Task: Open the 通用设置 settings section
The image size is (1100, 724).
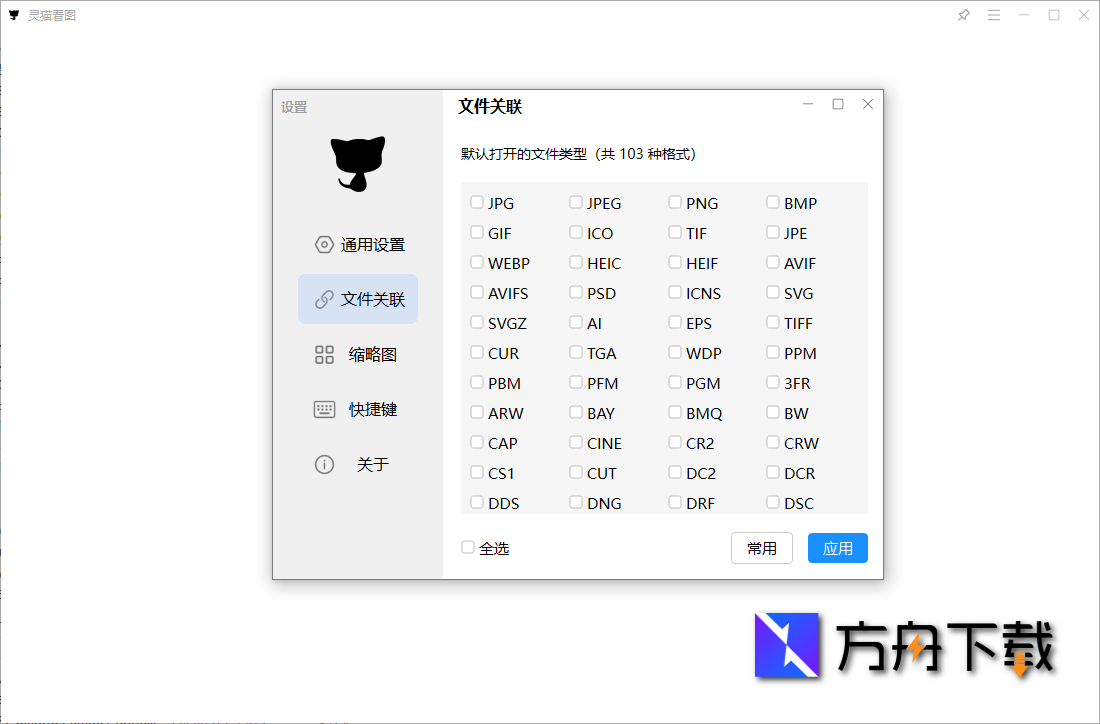Action: coord(357,243)
